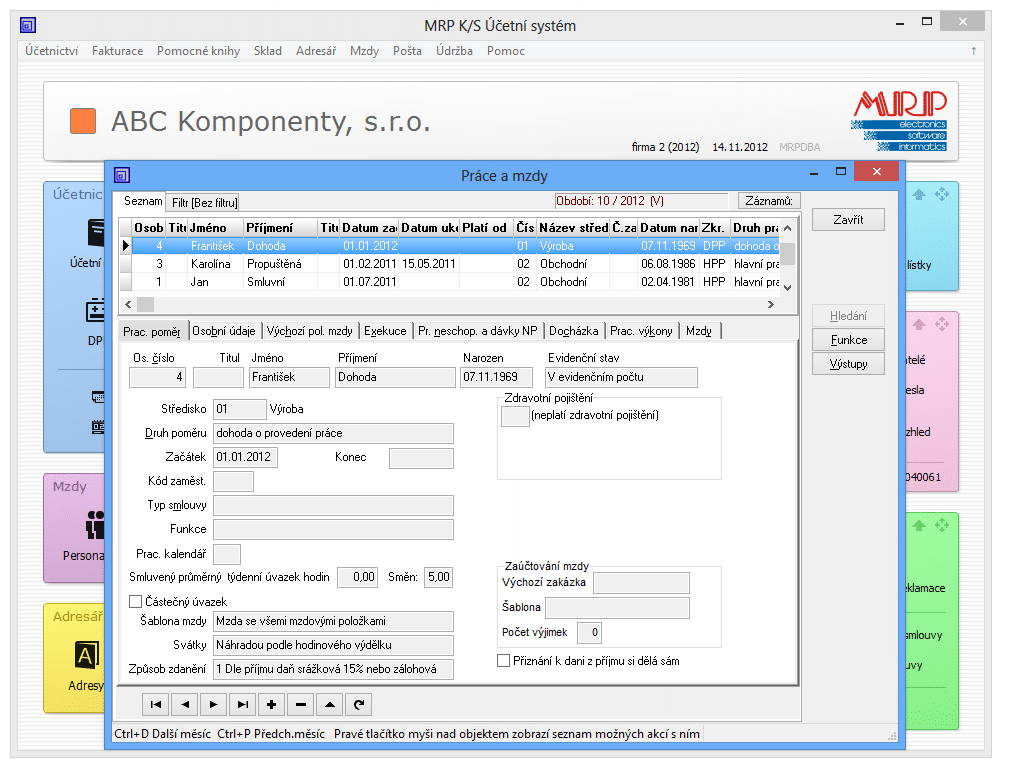Switch to Prac. výkony tab

pyautogui.click(x=641, y=331)
